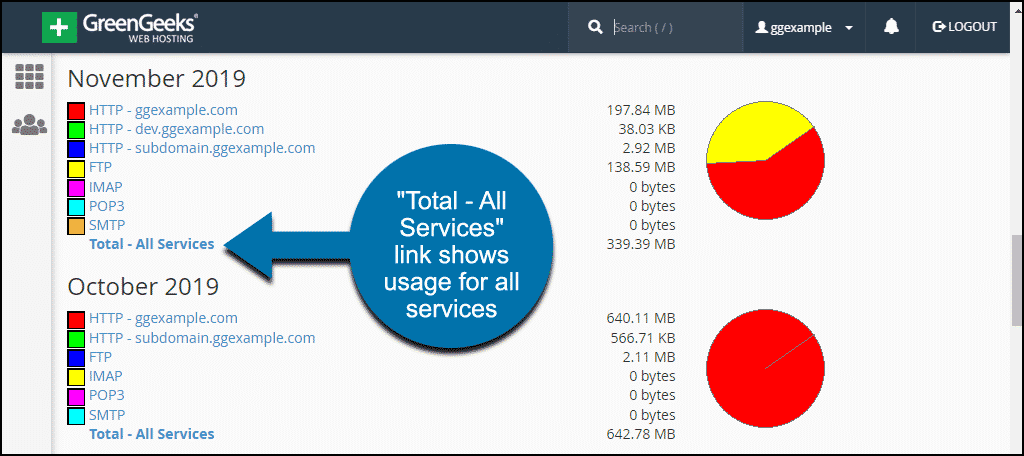Click the October 2019 pie chart
The width and height of the screenshot is (1024, 456).
pos(765,368)
